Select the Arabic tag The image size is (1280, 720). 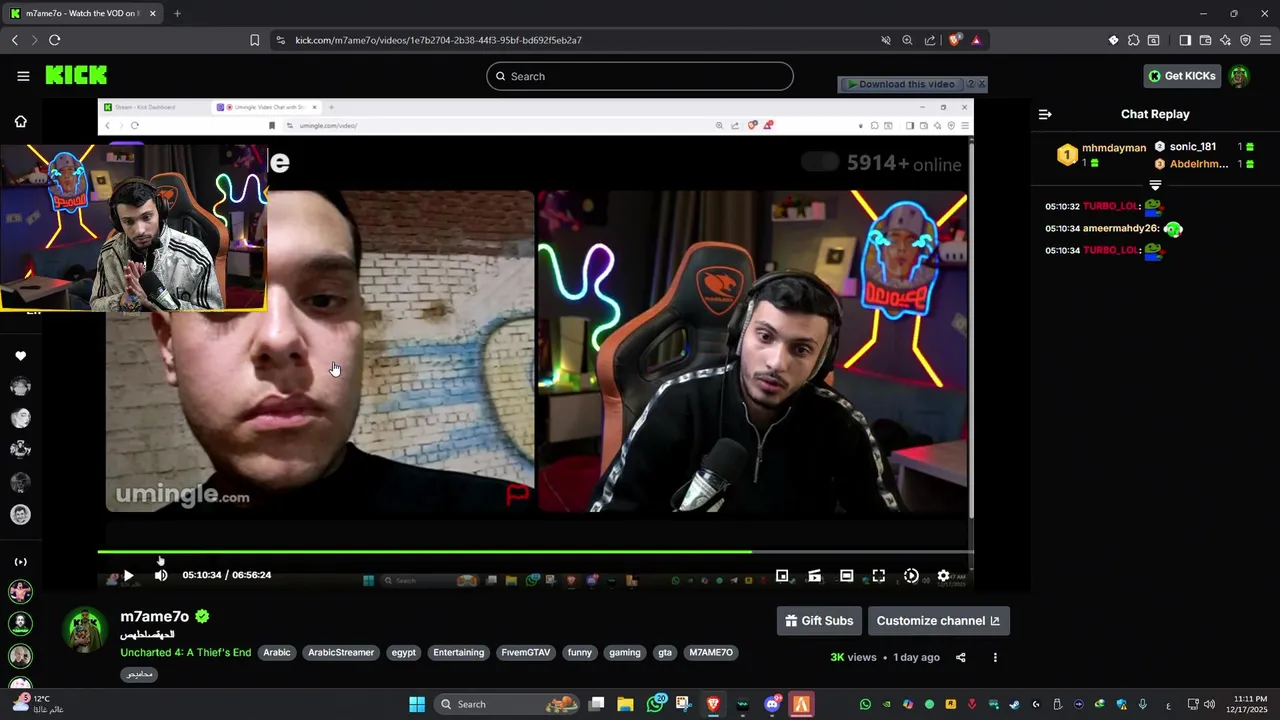point(277,652)
